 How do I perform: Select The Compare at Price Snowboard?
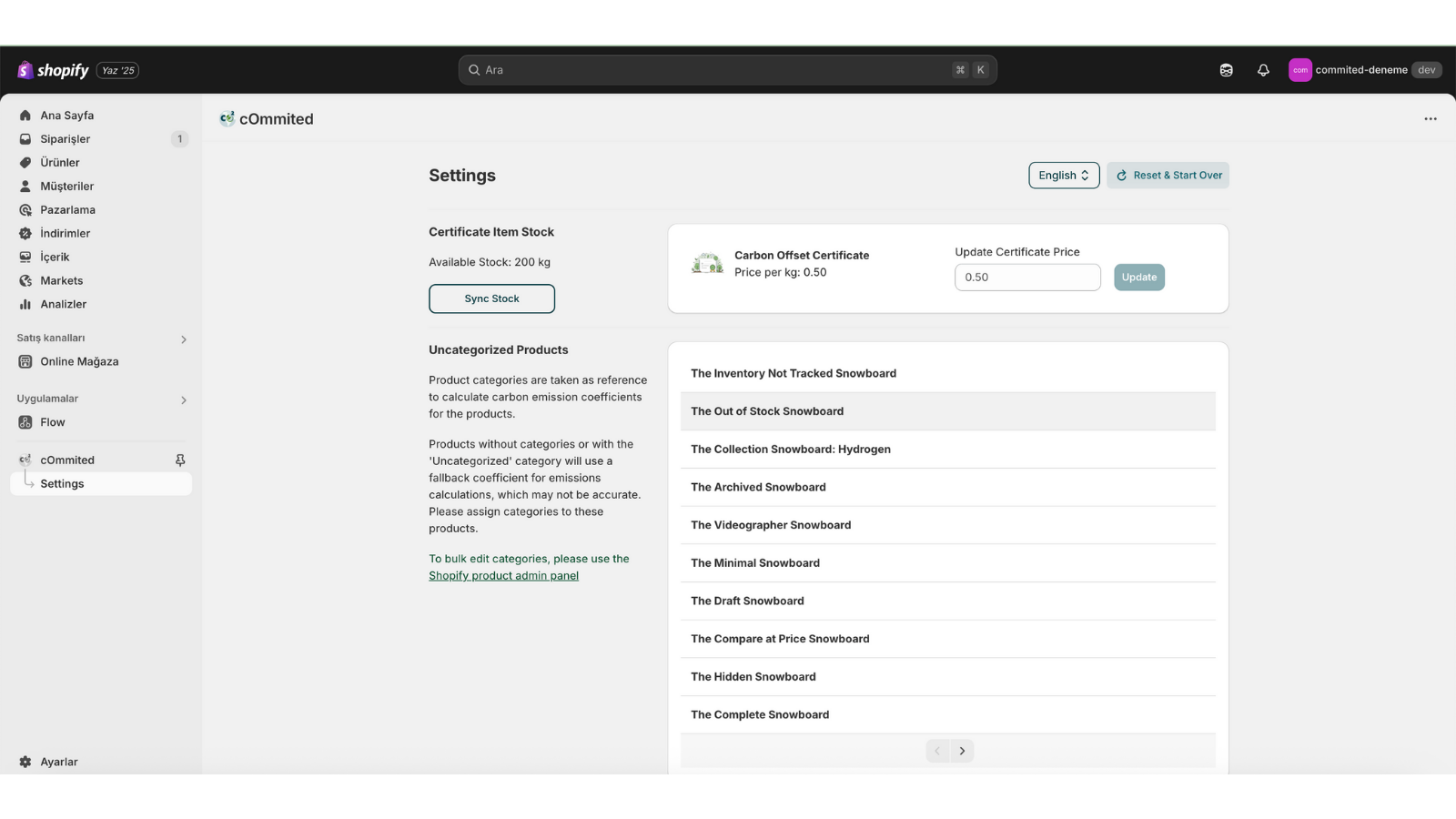point(947,639)
